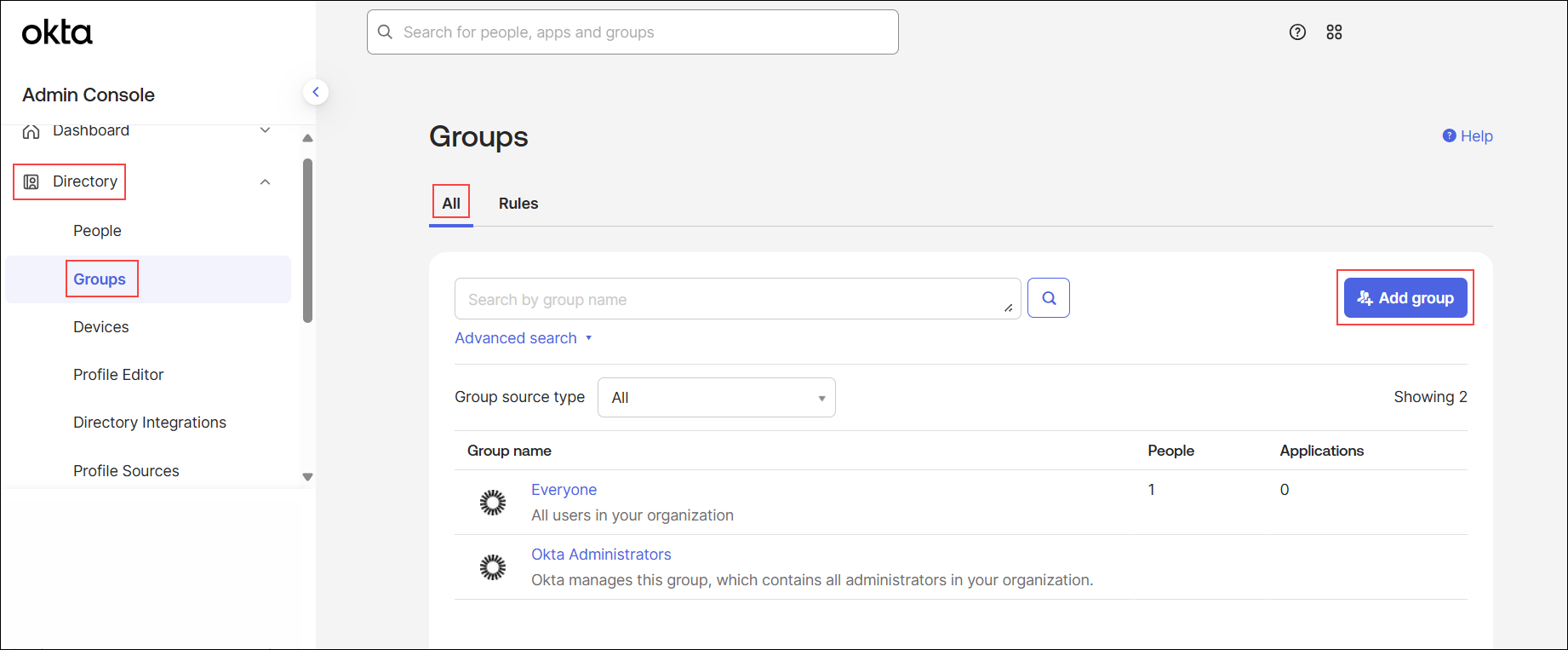Open the Help link
Viewport: 1568px width, 650px height.
pyautogui.click(x=1477, y=136)
